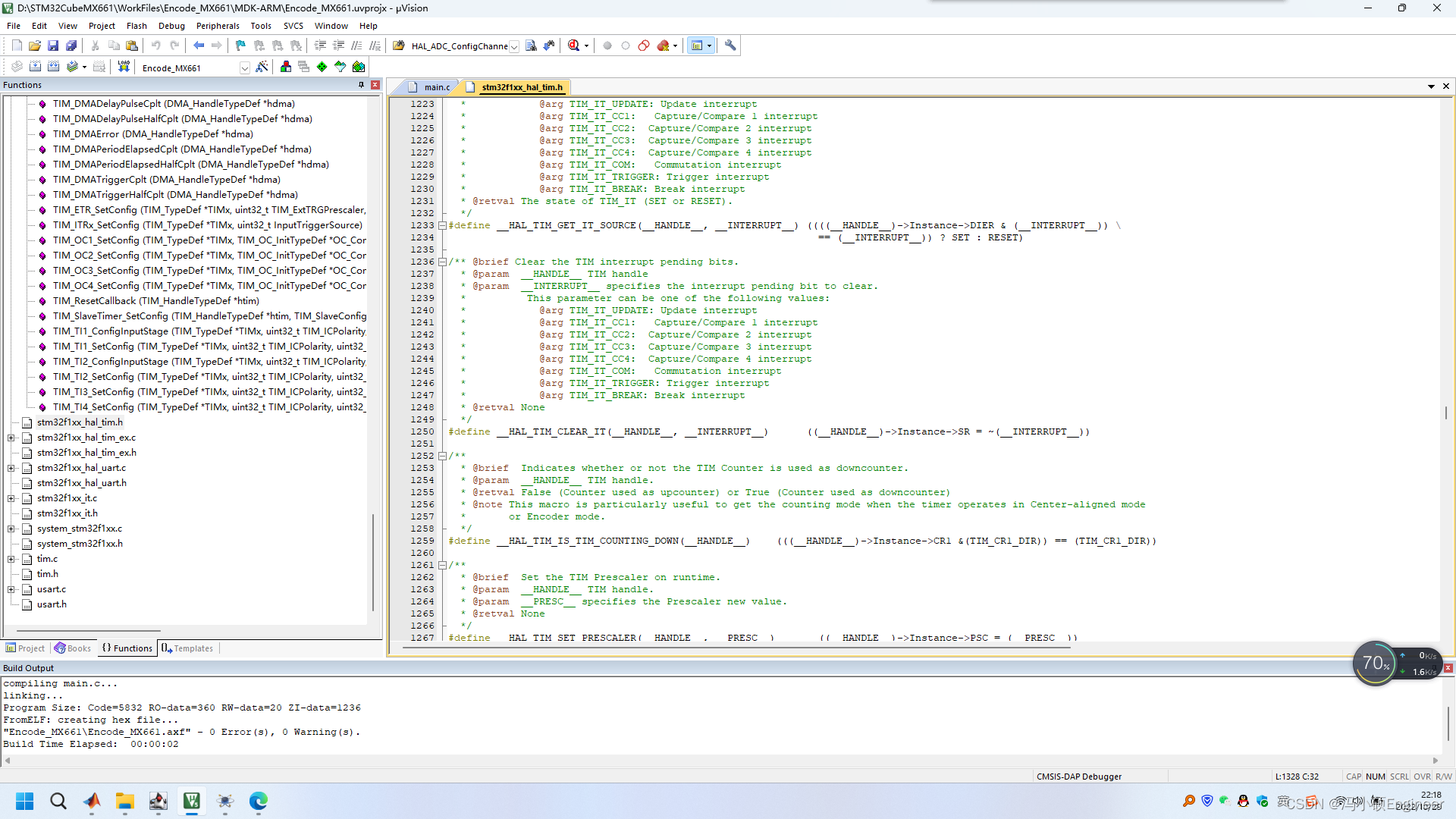
Task: Expand the stm32f1xx_it.c tree node
Action: point(11,498)
